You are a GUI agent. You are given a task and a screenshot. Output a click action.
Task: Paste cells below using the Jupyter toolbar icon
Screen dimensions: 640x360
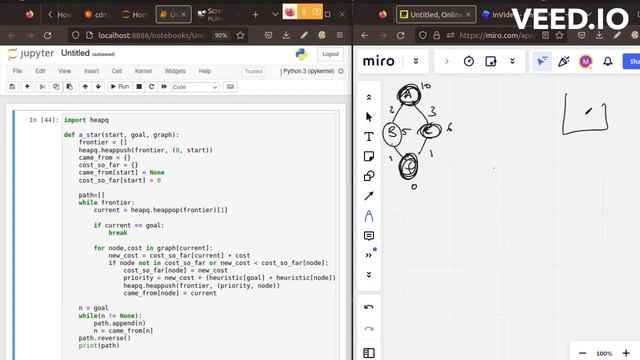click(x=69, y=87)
